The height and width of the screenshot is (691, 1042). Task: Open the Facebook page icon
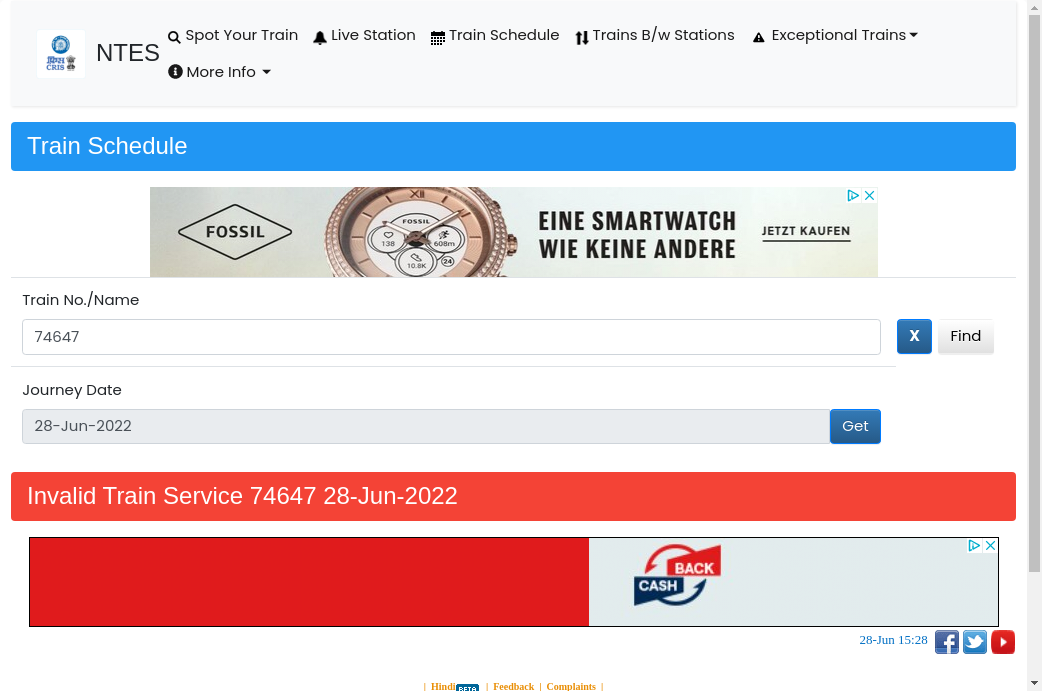pos(947,642)
